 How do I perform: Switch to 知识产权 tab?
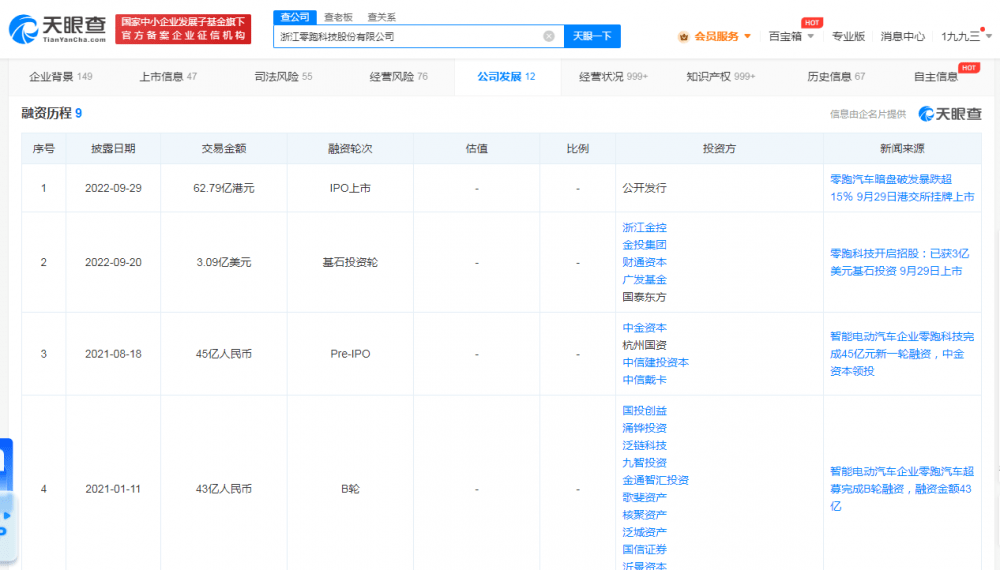[x=720, y=77]
